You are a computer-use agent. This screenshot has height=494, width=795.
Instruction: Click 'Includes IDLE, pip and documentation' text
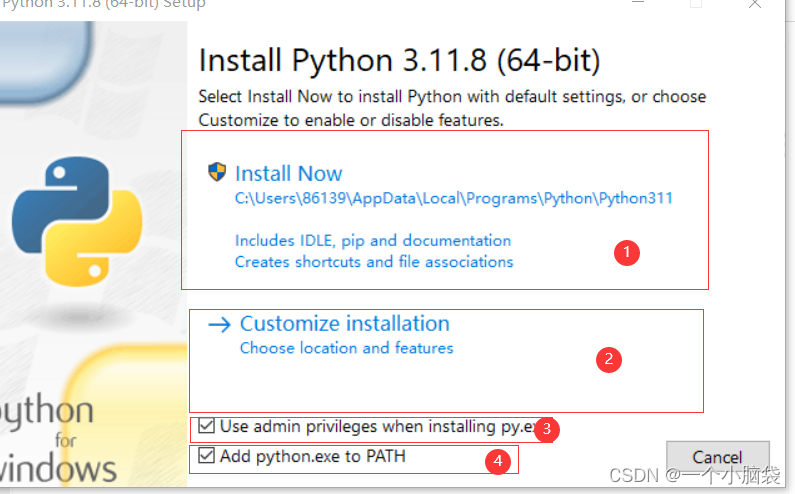click(x=373, y=240)
